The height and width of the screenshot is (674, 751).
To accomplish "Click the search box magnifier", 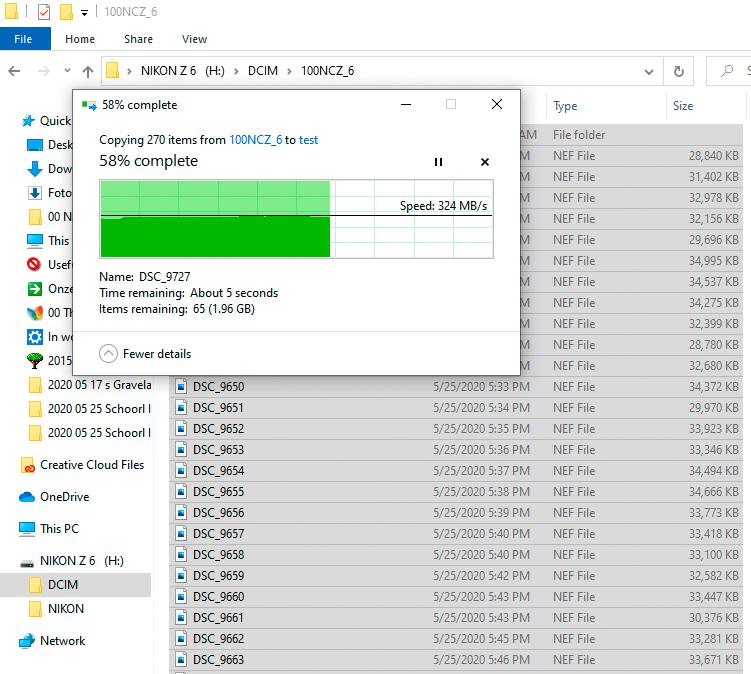I will 727,71.
